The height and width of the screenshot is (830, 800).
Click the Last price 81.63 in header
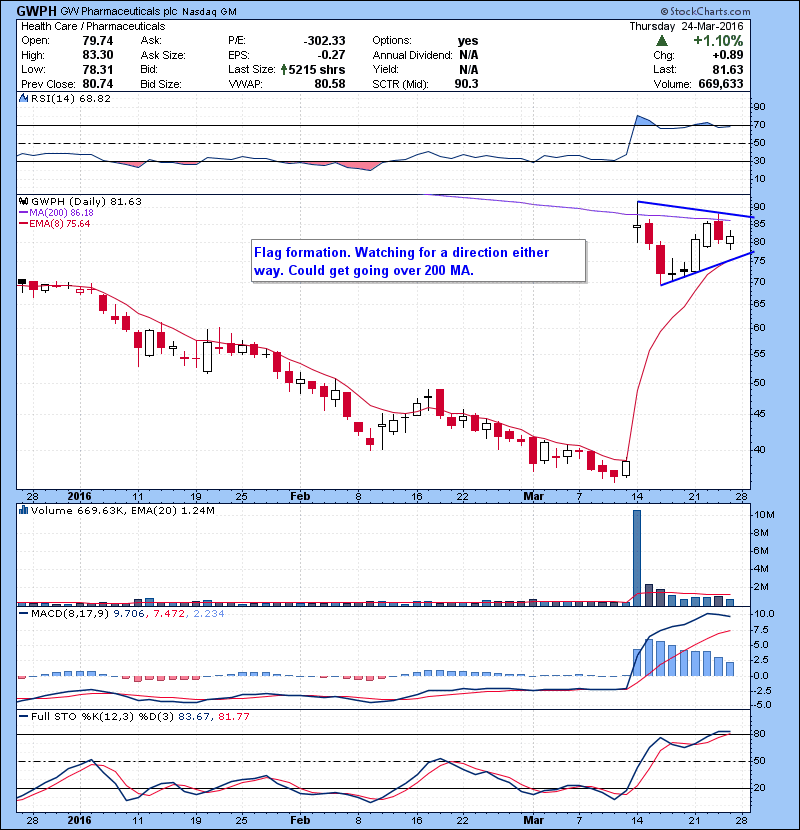727,69
